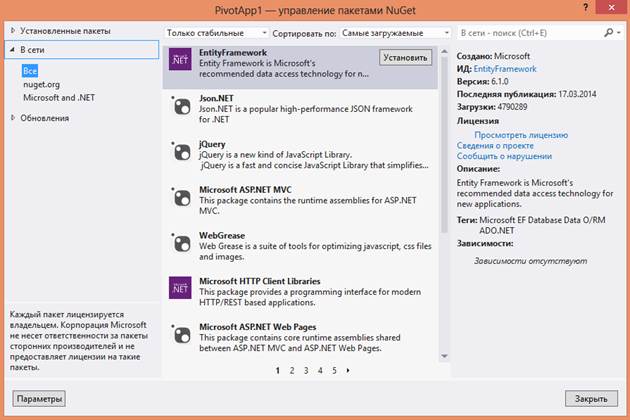This screenshot has width=630, height=420.
Task: Click Зависимости отсутствуют text
Action: tap(530, 261)
